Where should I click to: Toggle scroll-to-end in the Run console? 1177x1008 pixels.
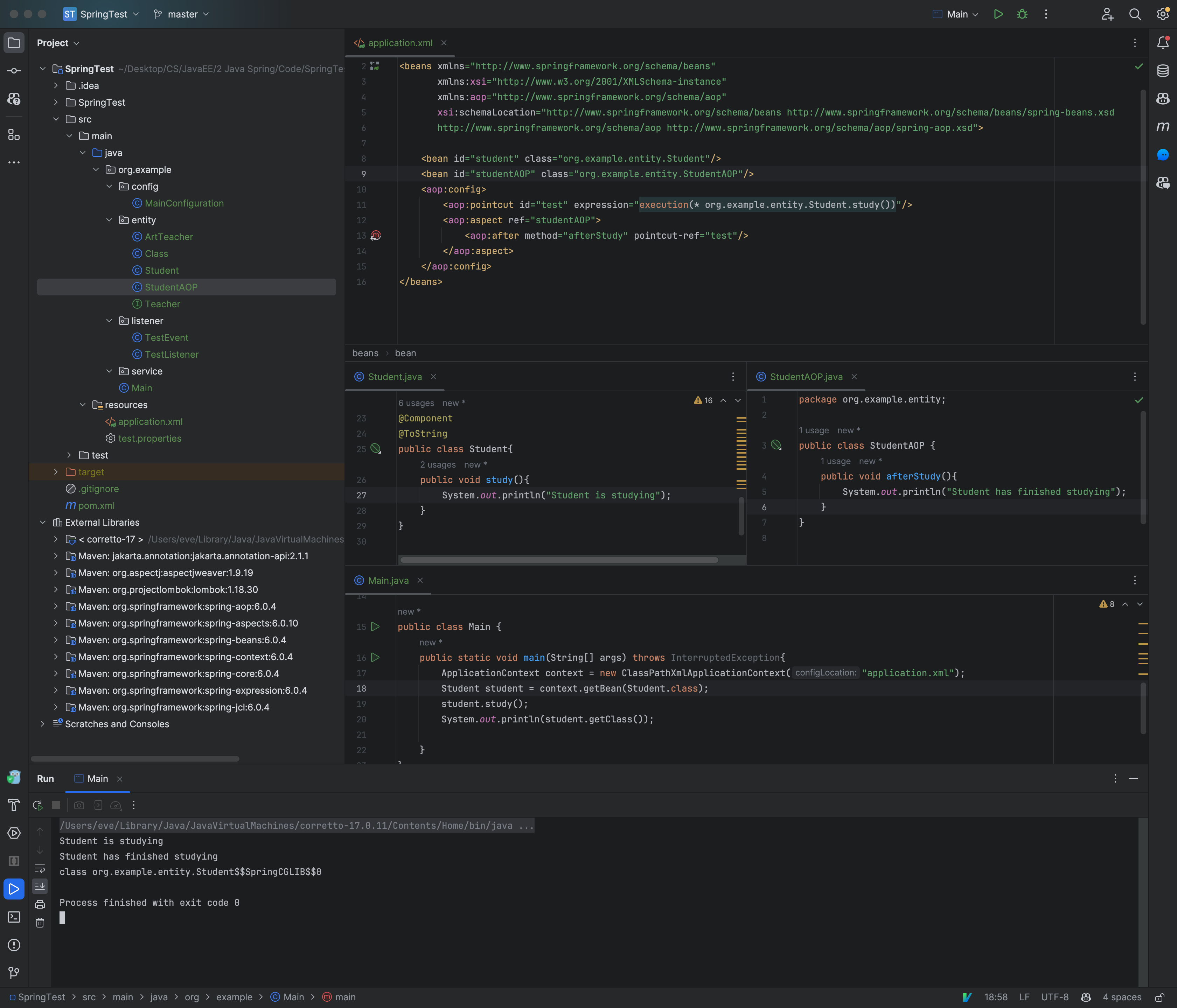click(x=40, y=887)
